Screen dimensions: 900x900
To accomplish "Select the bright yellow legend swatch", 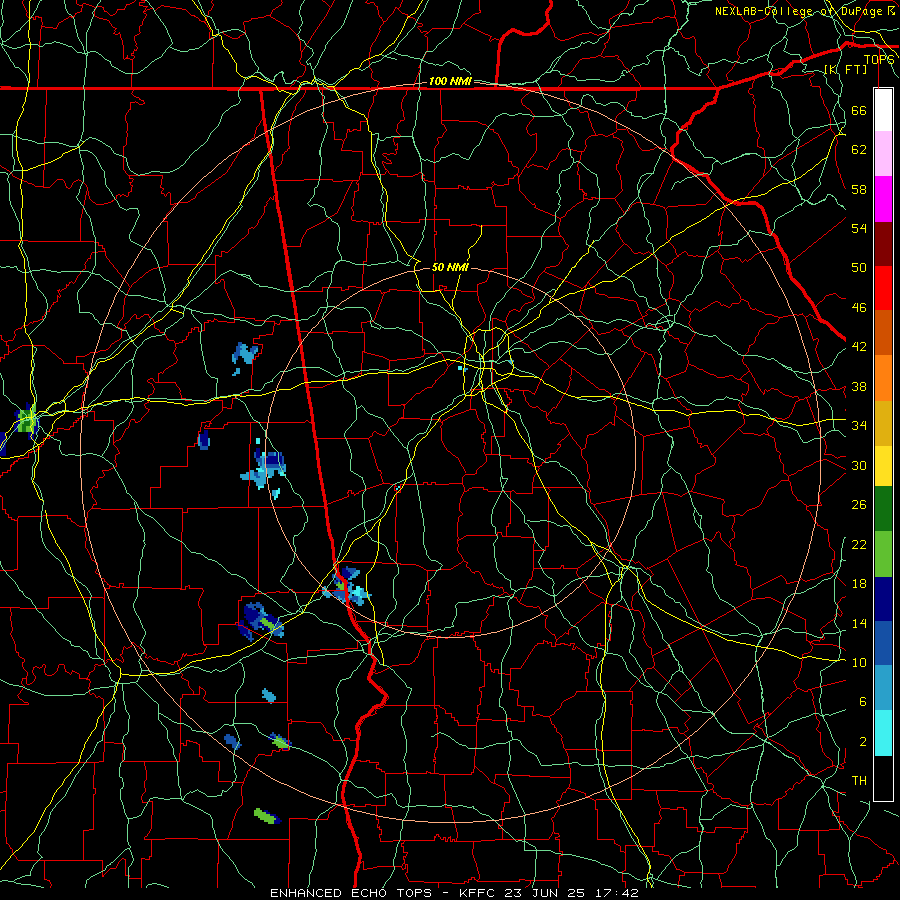I will (x=883, y=465).
